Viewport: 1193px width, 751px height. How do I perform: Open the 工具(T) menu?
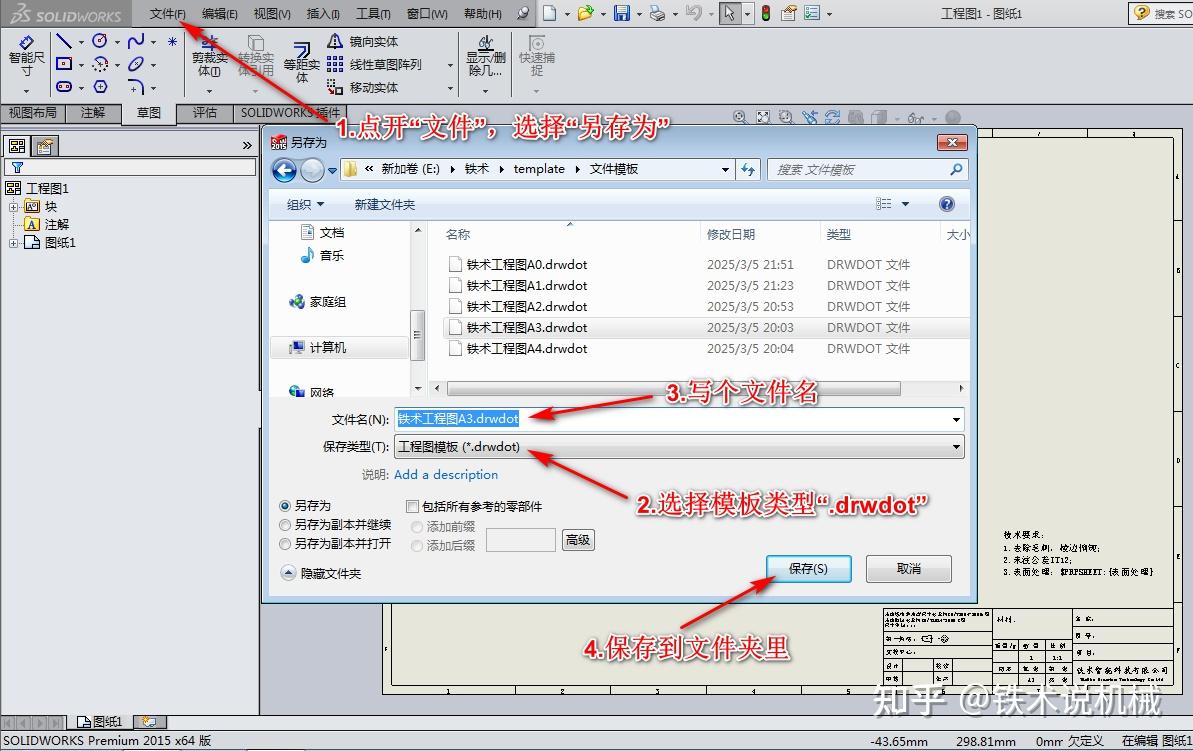(x=374, y=14)
